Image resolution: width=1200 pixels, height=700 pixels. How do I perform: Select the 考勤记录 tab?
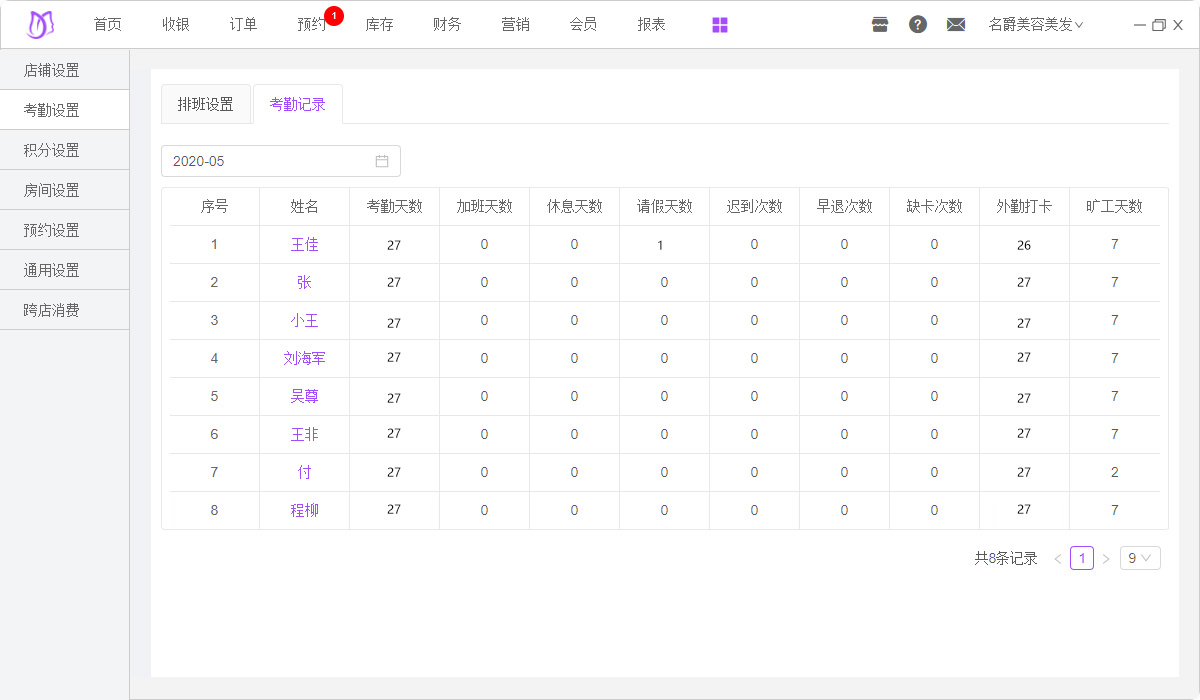298,104
